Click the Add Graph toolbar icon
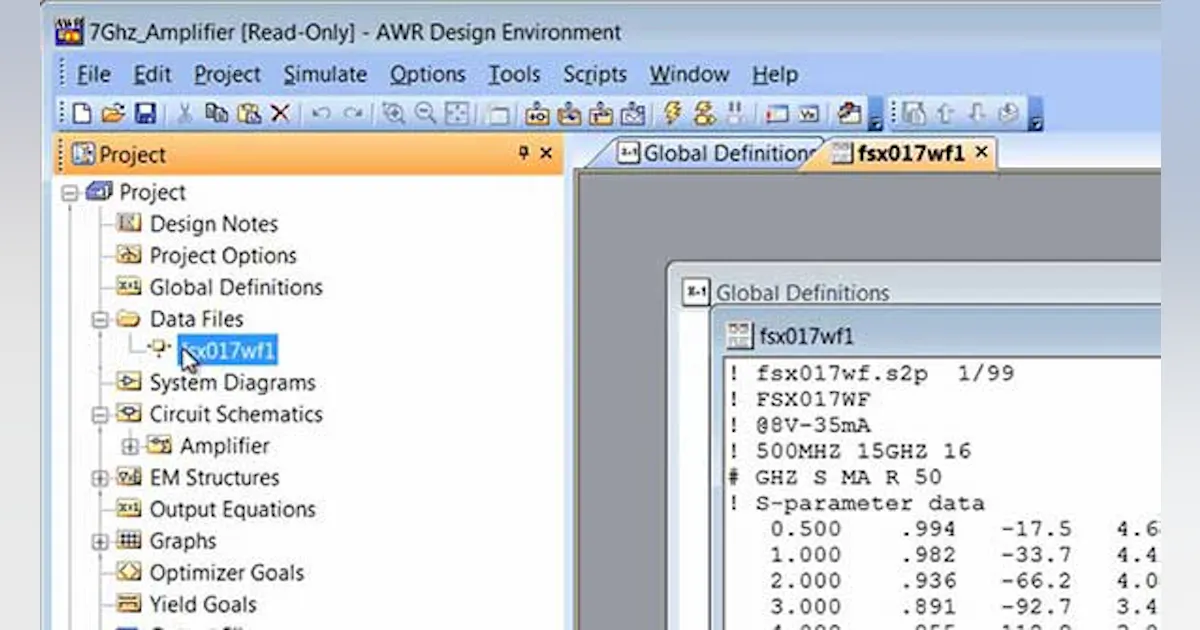Screen dimensions: 1200x630 [632, 114]
